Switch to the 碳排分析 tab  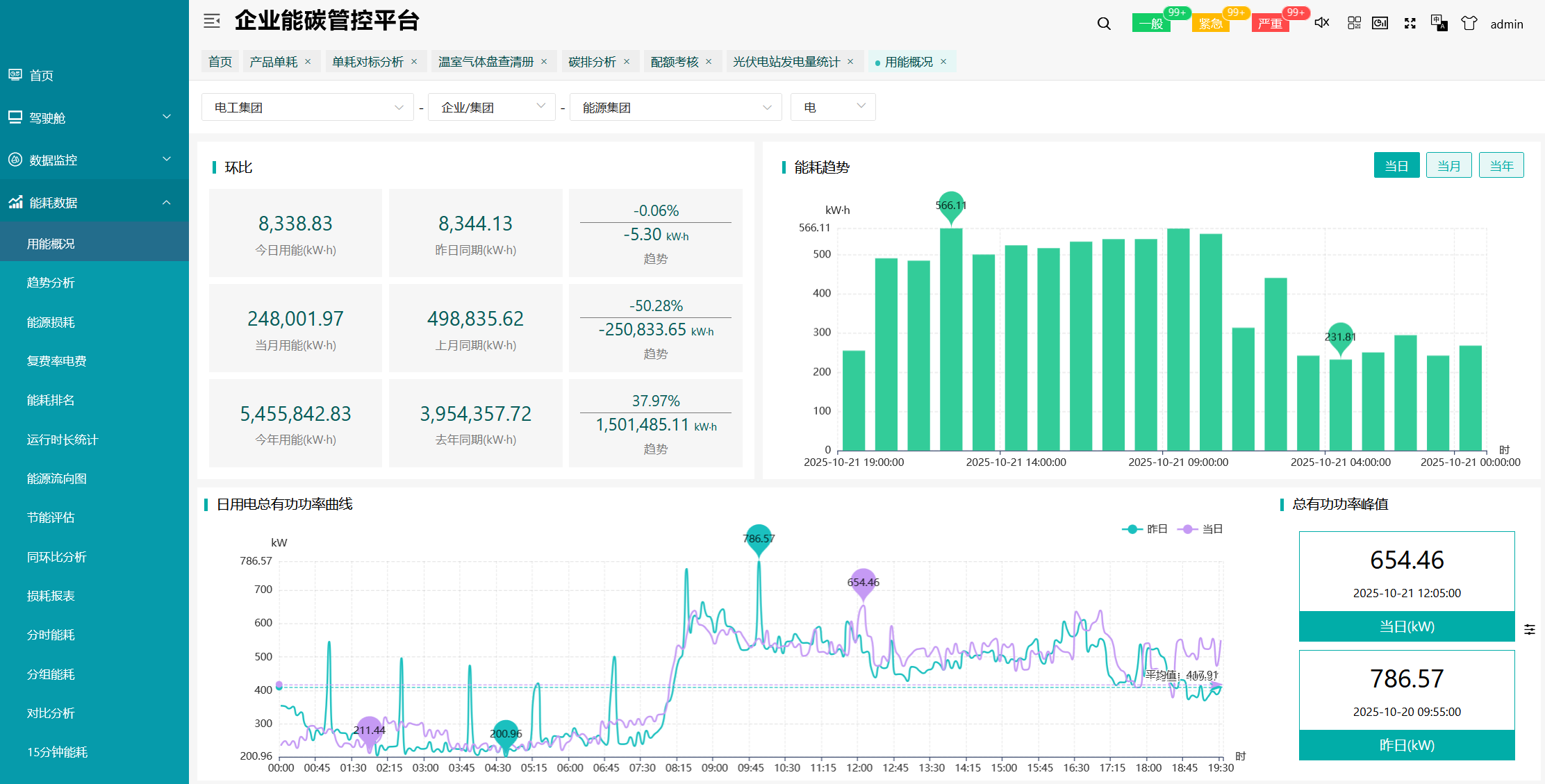pos(592,62)
